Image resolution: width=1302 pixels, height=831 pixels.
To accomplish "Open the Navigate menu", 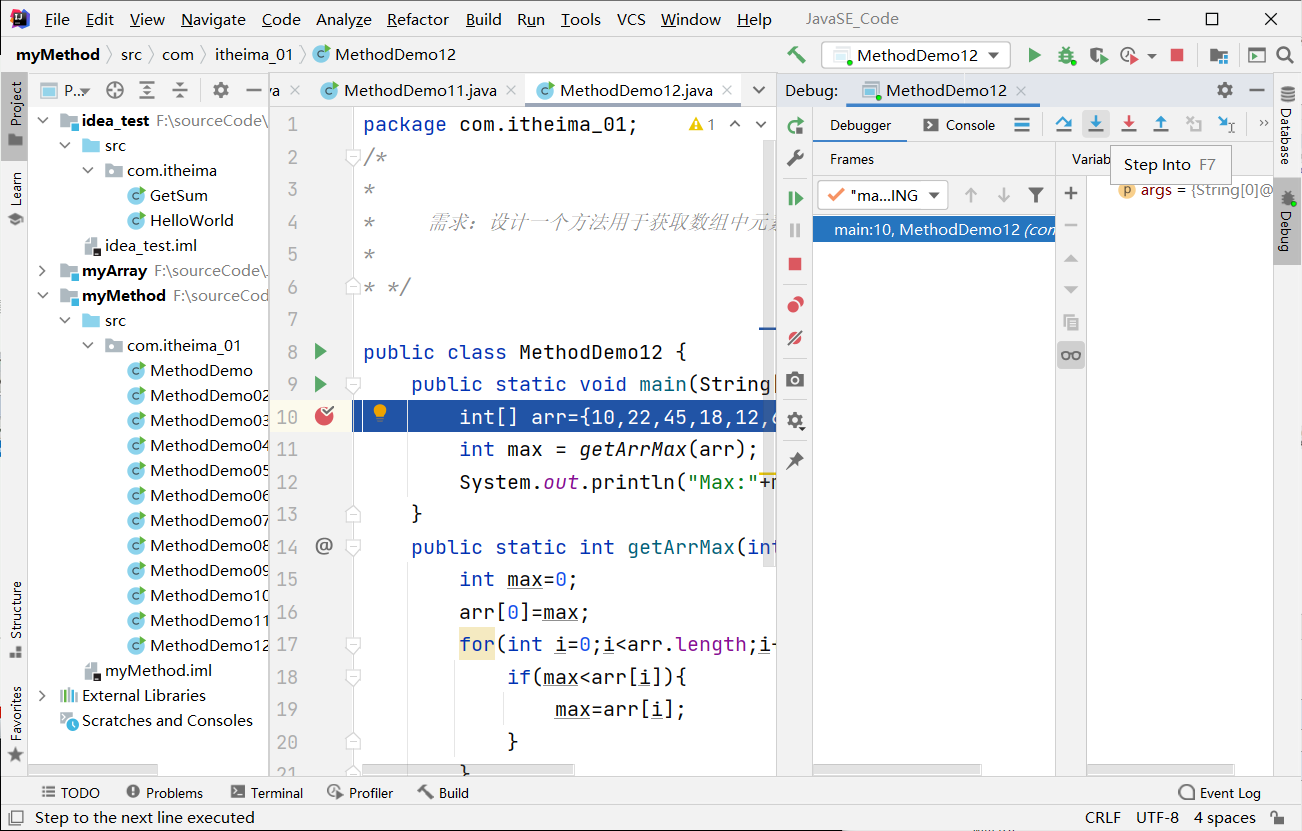I will [x=213, y=19].
